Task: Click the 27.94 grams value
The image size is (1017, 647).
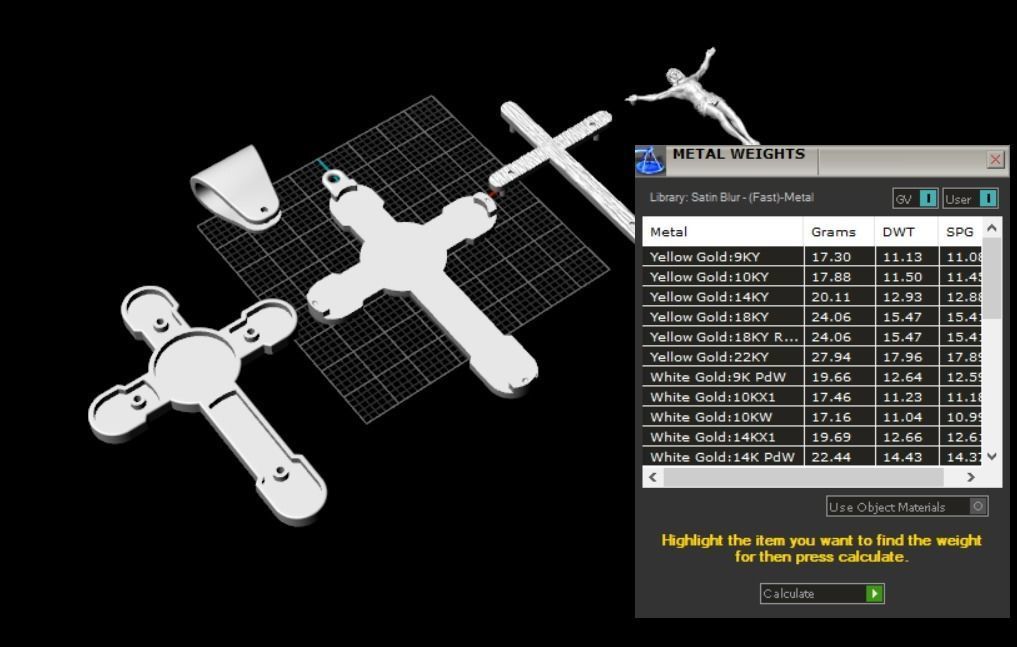Action: [831, 357]
